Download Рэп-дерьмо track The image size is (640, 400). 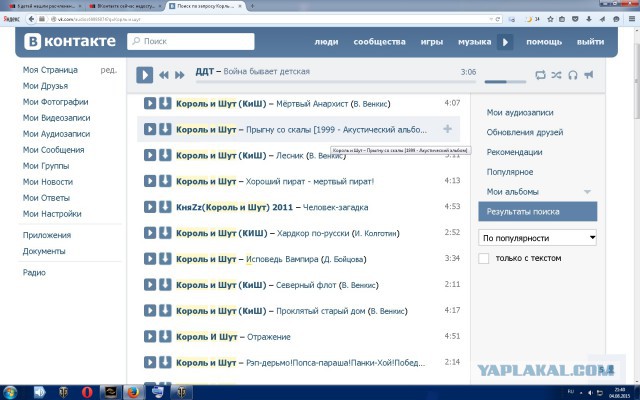tap(165, 362)
